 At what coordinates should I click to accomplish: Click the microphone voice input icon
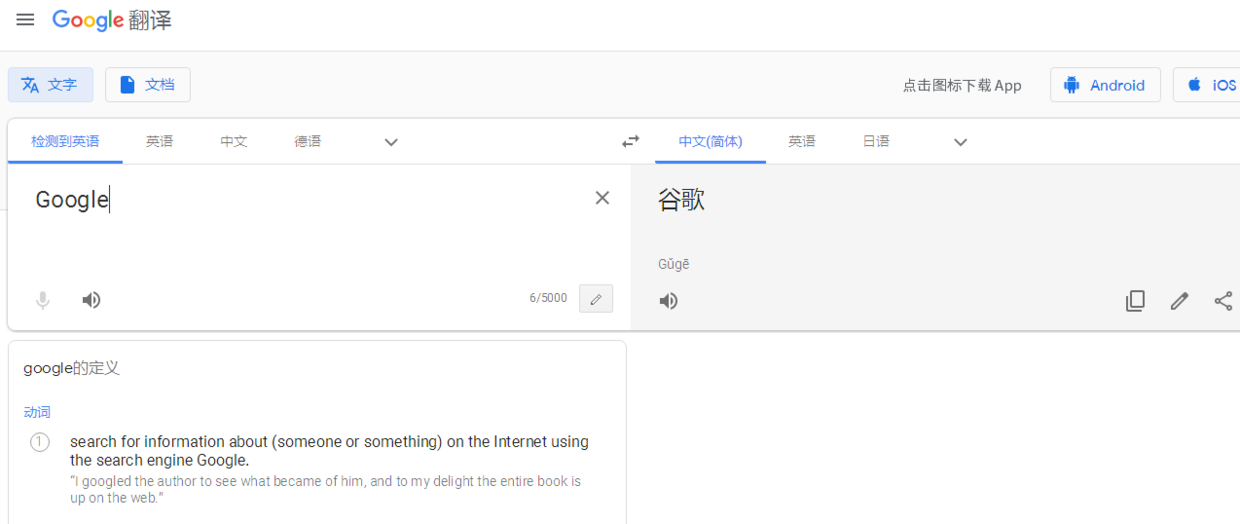[x=43, y=300]
